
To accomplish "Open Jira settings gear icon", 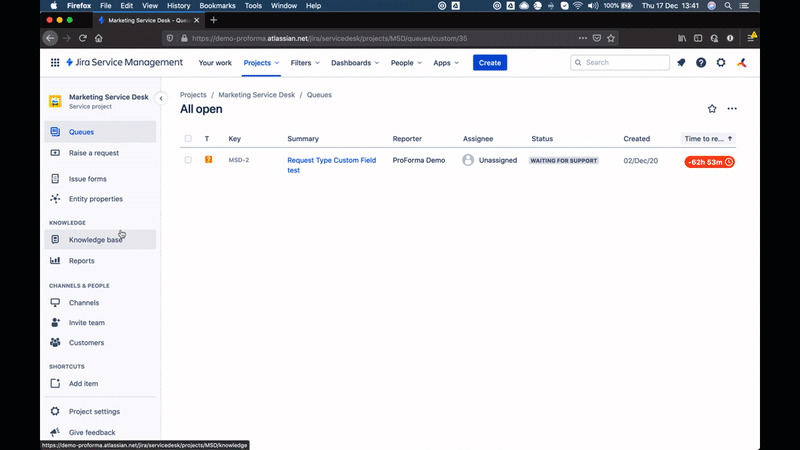I will (721, 62).
